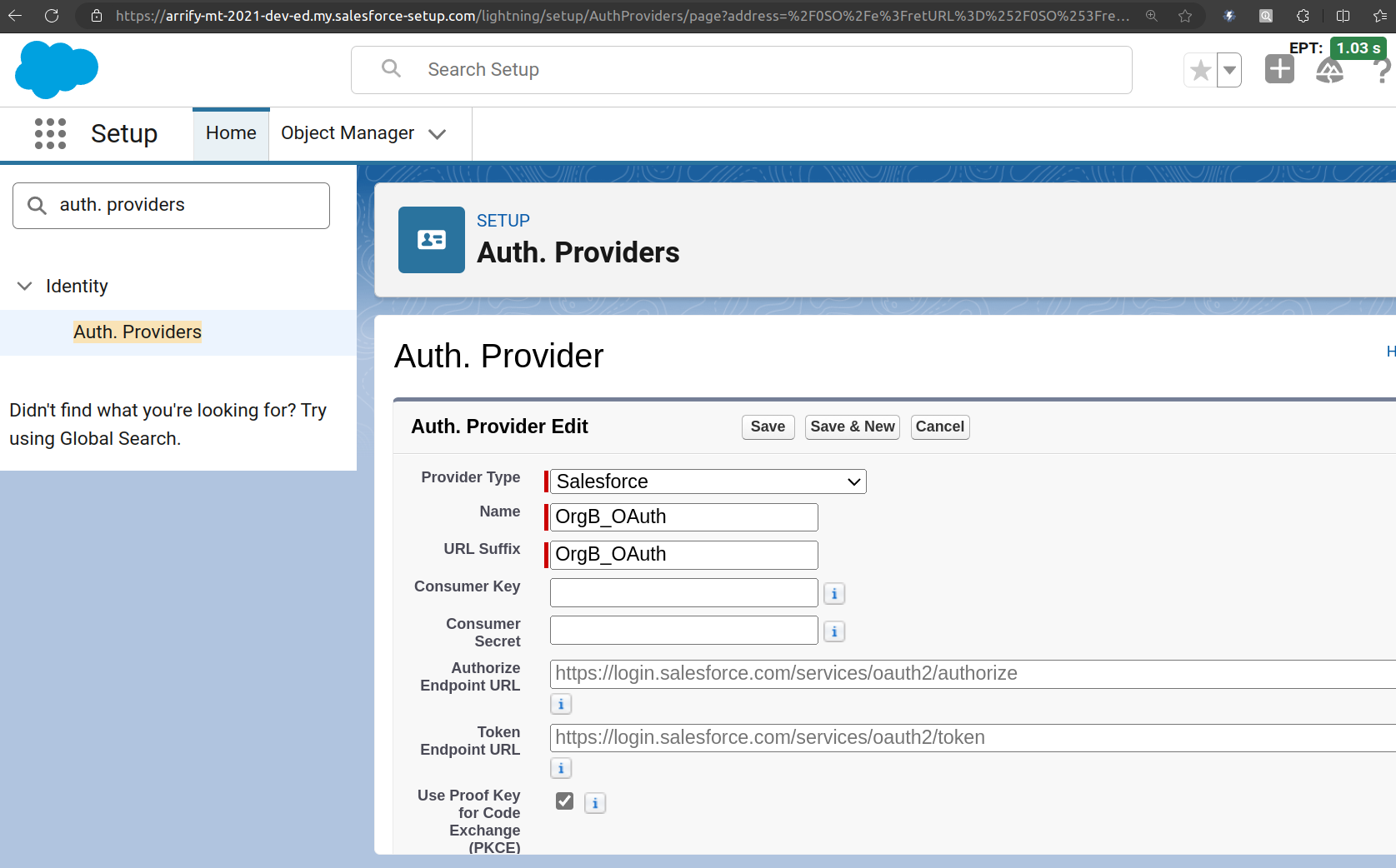This screenshot has width=1396, height=868.
Task: Click the info icon next to Consumer Key
Action: click(834, 593)
